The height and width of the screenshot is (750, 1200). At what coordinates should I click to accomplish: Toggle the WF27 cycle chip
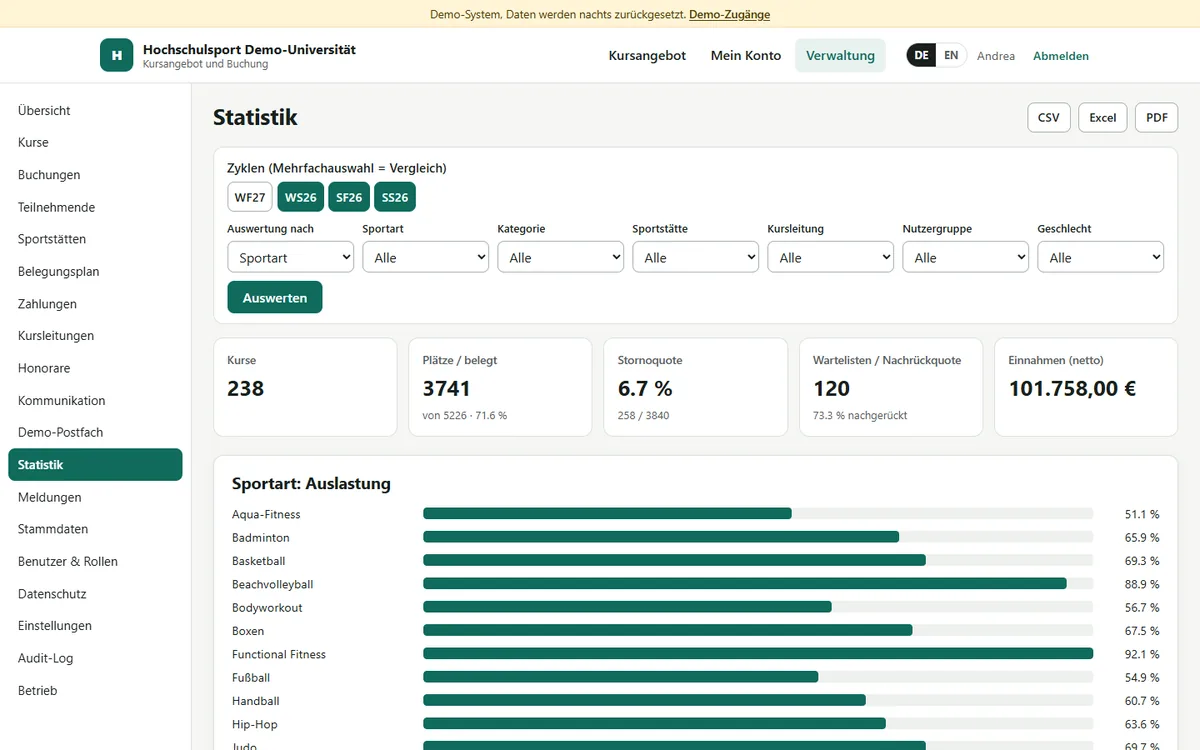point(250,197)
